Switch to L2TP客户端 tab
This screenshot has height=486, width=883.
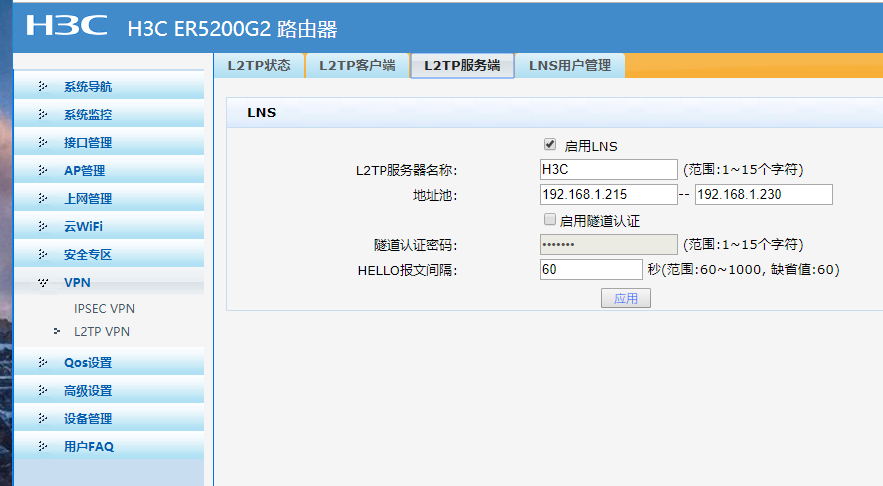[x=357, y=65]
